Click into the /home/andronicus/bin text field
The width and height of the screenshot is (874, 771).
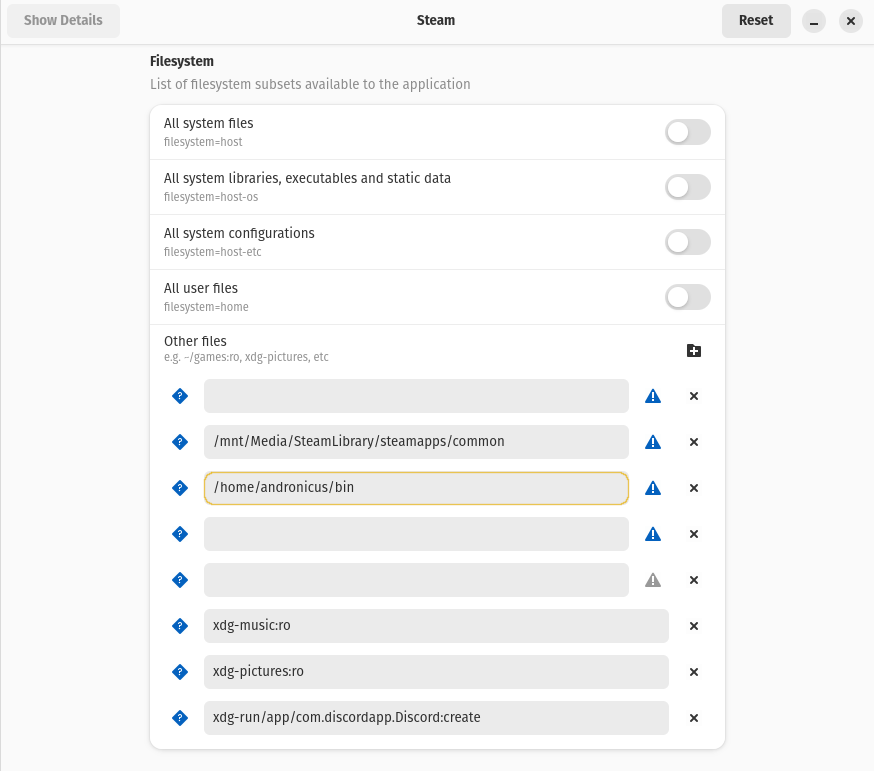(x=416, y=488)
